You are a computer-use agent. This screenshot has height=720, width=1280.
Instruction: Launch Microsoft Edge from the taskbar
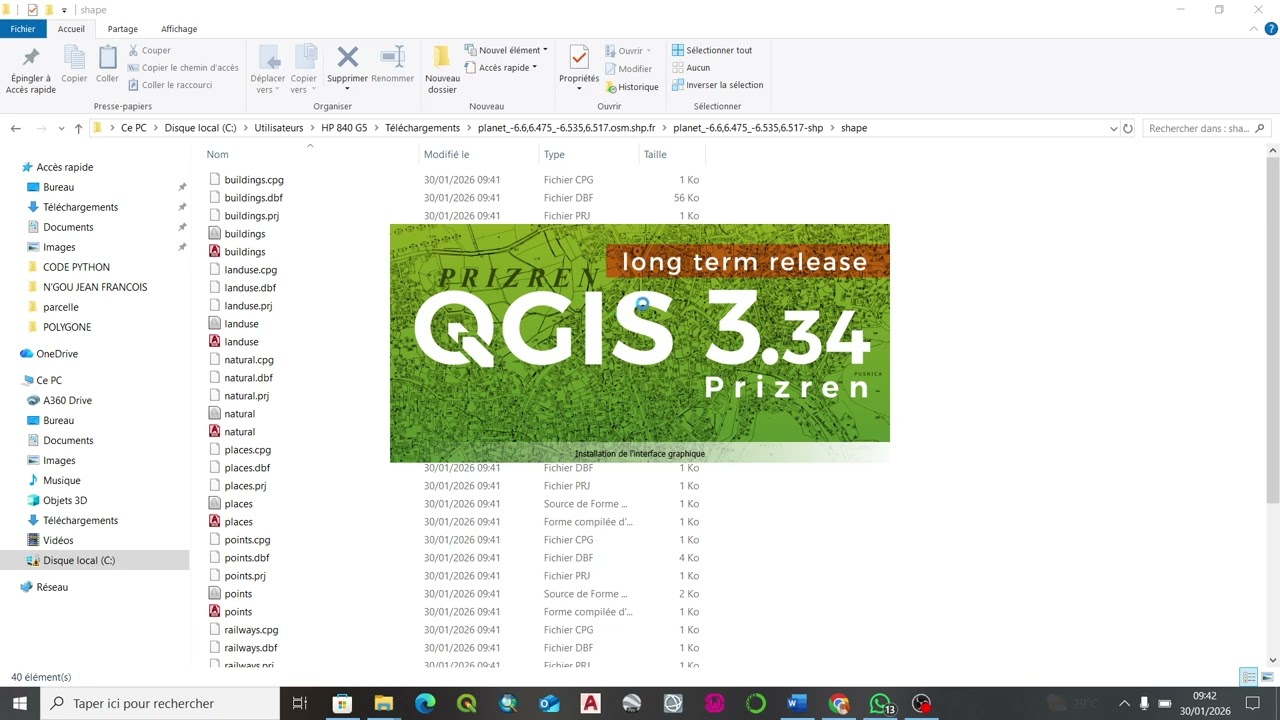click(x=425, y=703)
